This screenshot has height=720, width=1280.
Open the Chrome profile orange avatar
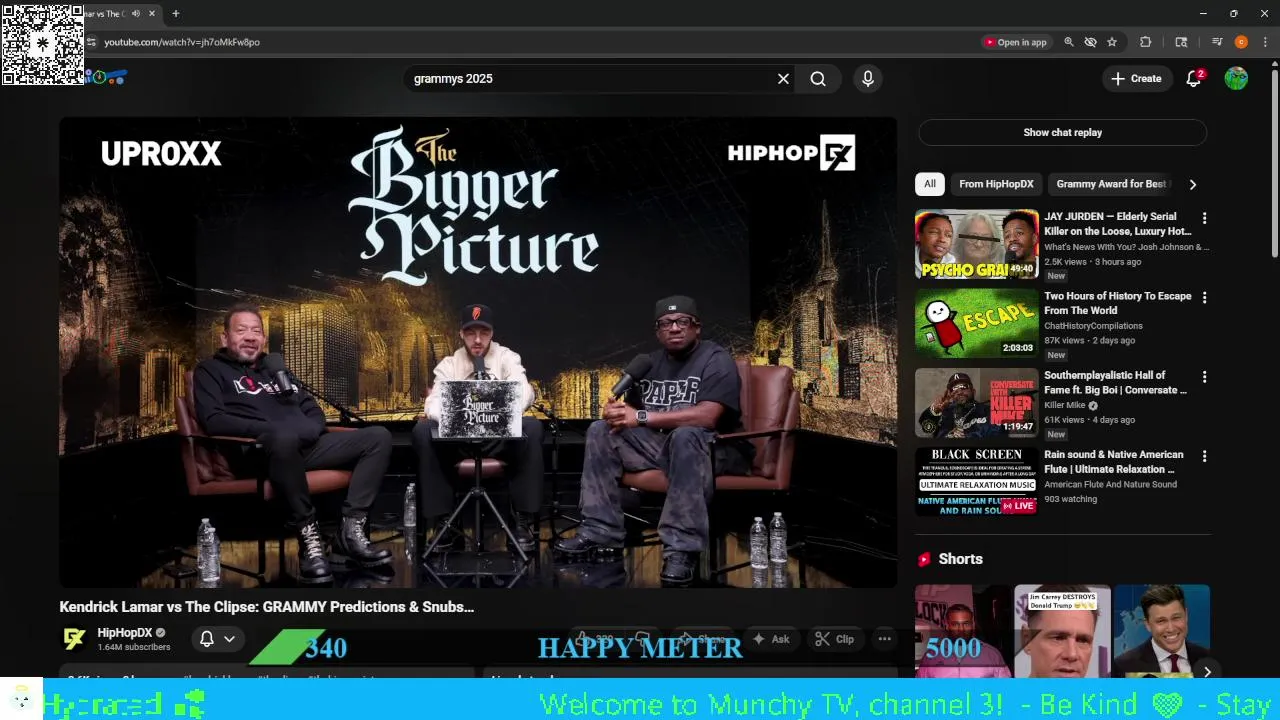(x=1241, y=42)
